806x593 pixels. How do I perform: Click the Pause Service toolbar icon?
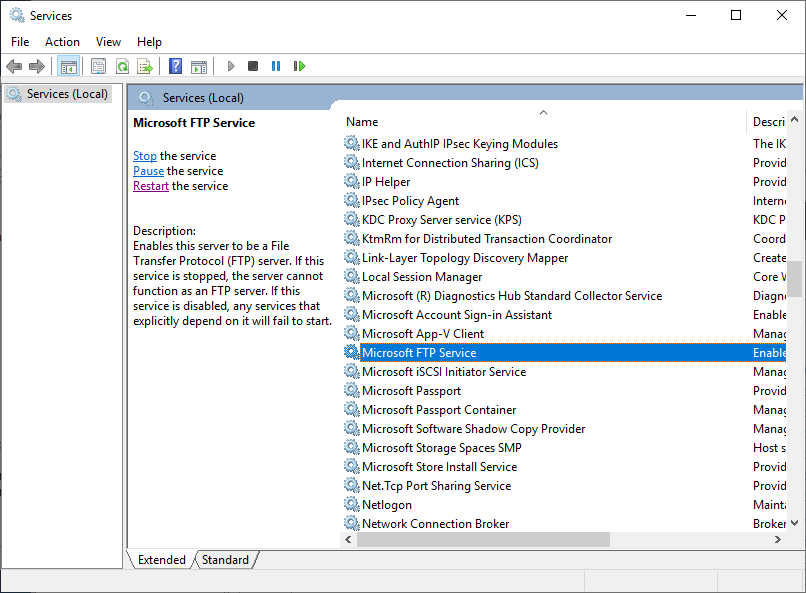click(x=276, y=66)
